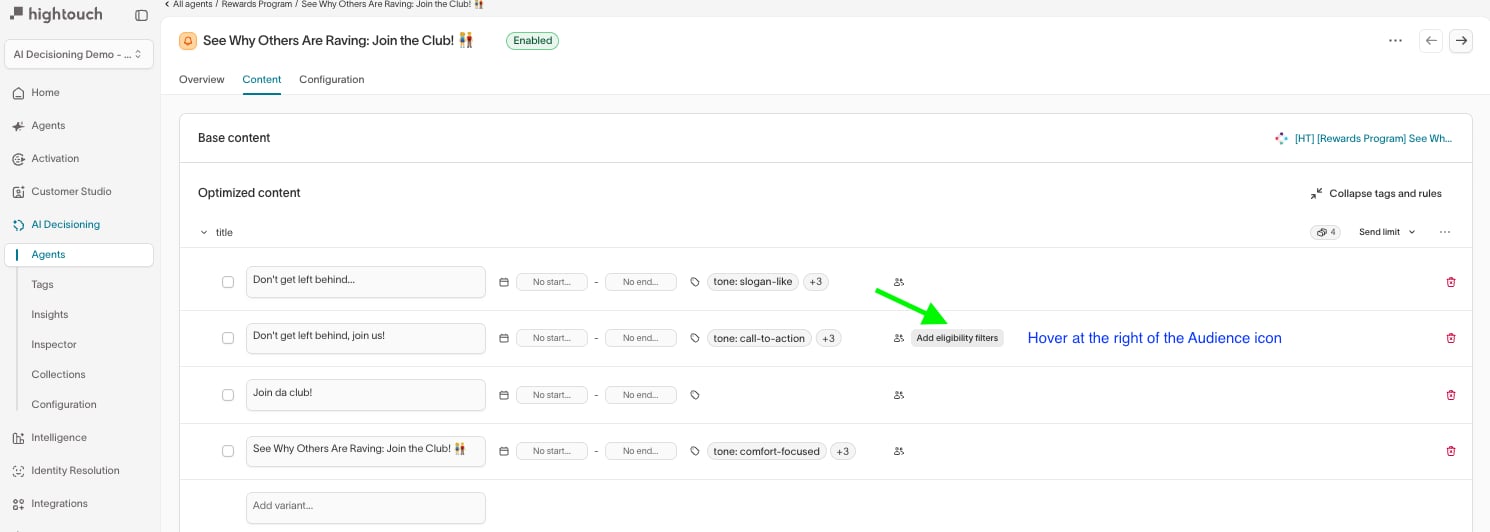The width and height of the screenshot is (1490, 532).
Task: Click tag icon in "Join da club!" row
Action: pos(695,395)
